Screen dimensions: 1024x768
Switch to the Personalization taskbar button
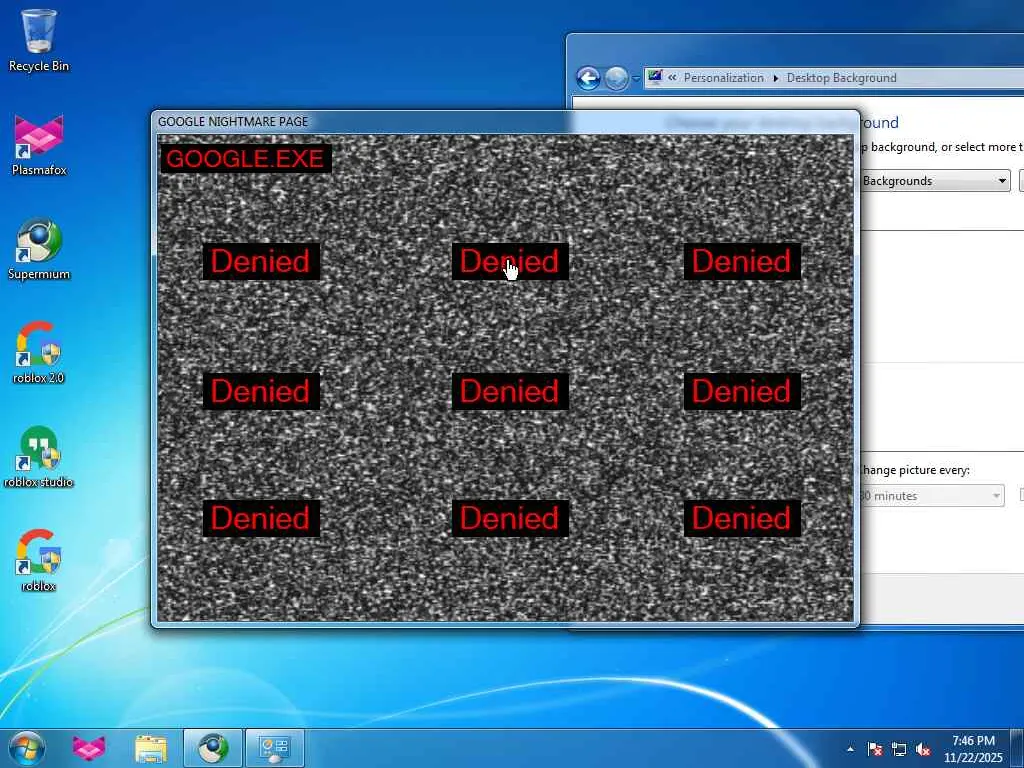click(274, 748)
